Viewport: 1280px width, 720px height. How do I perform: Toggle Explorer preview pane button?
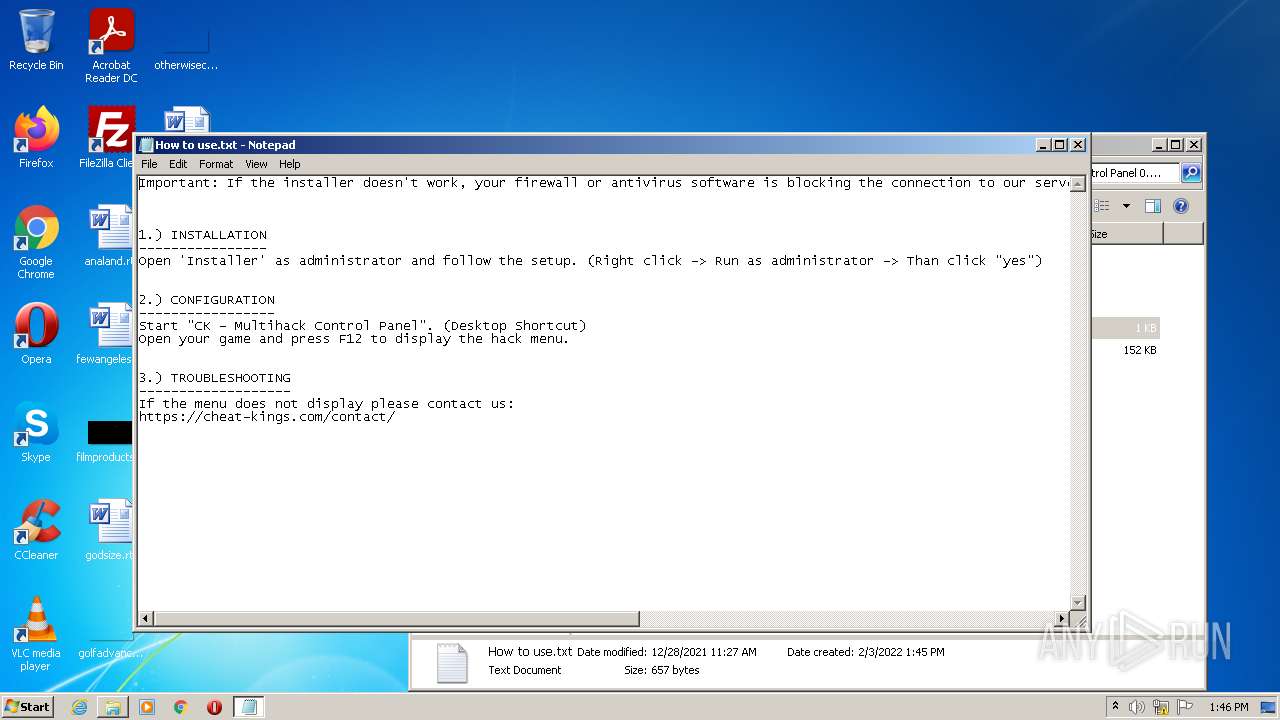tap(1152, 206)
